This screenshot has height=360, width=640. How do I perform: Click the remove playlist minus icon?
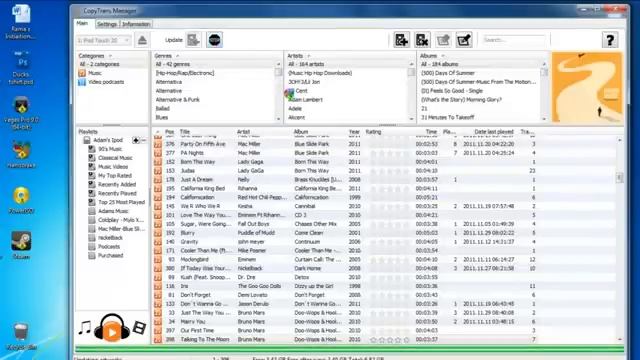(143, 140)
